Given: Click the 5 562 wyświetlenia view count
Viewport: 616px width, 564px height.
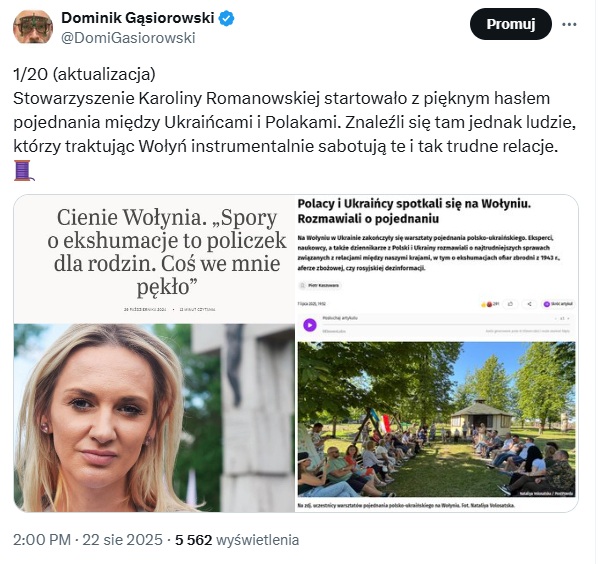Looking at the screenshot, I should (237, 540).
